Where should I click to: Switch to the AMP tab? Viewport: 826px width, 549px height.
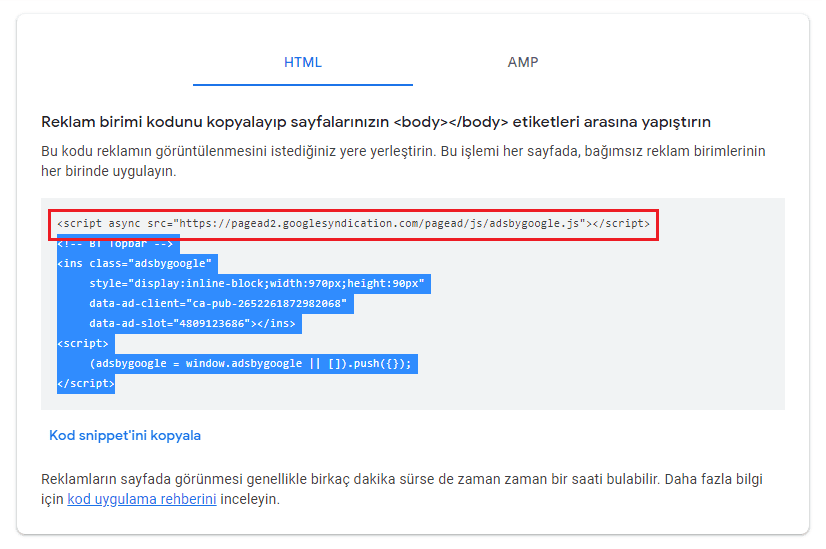pos(523,62)
